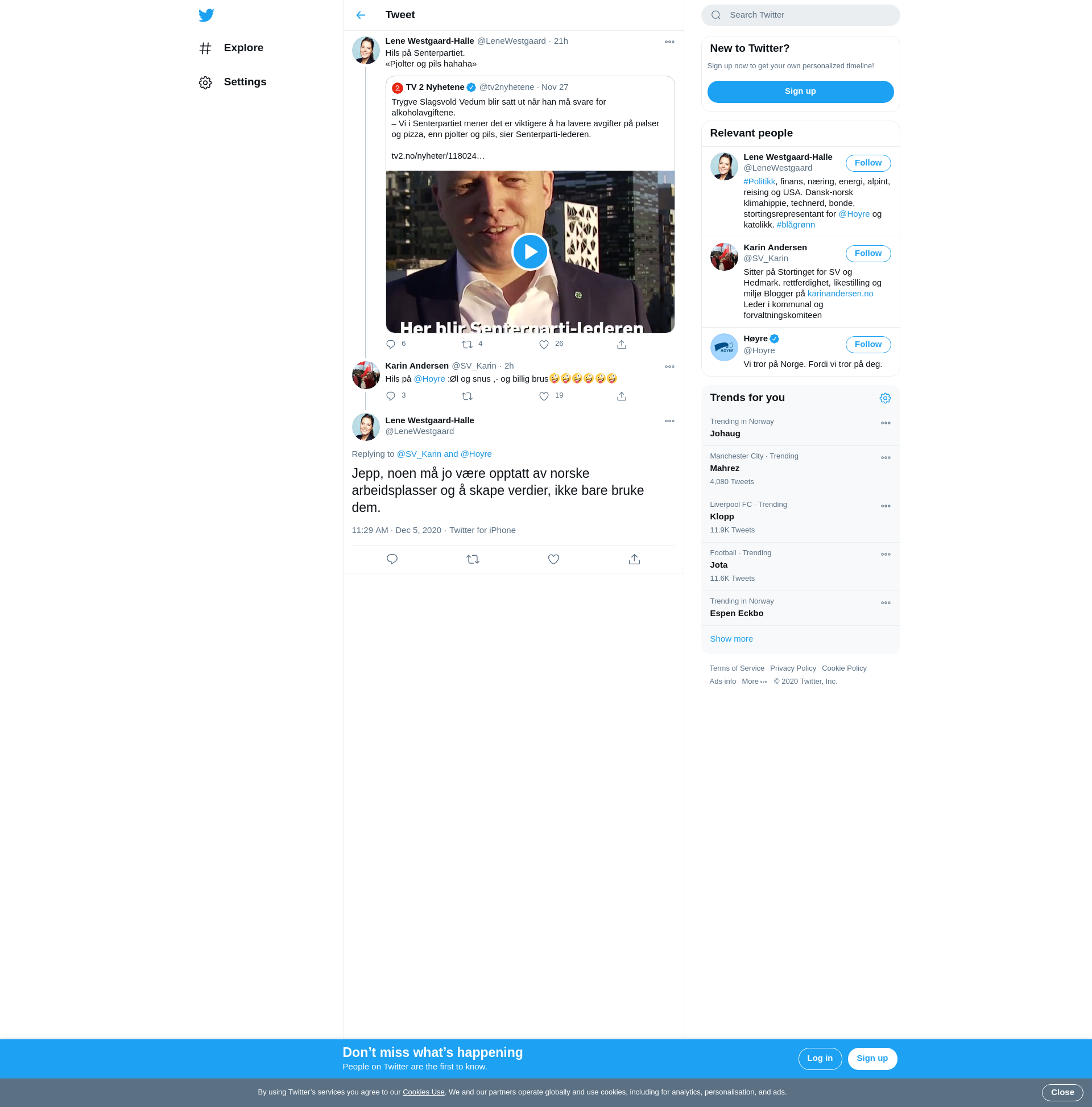The width and height of the screenshot is (1092, 1107).
Task: Reply to the main tweet
Action: [392, 559]
